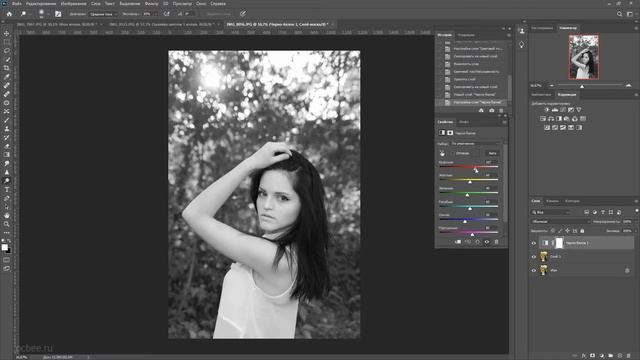Enable airbrush mode icon in options bar
This screenshot has height=360, width=640.
167,14
